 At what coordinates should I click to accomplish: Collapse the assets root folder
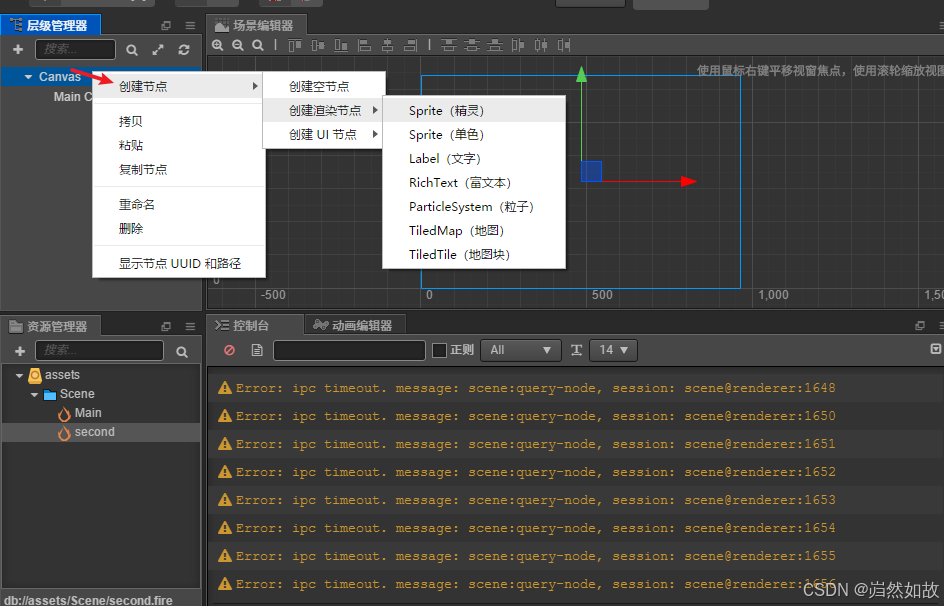pos(19,376)
